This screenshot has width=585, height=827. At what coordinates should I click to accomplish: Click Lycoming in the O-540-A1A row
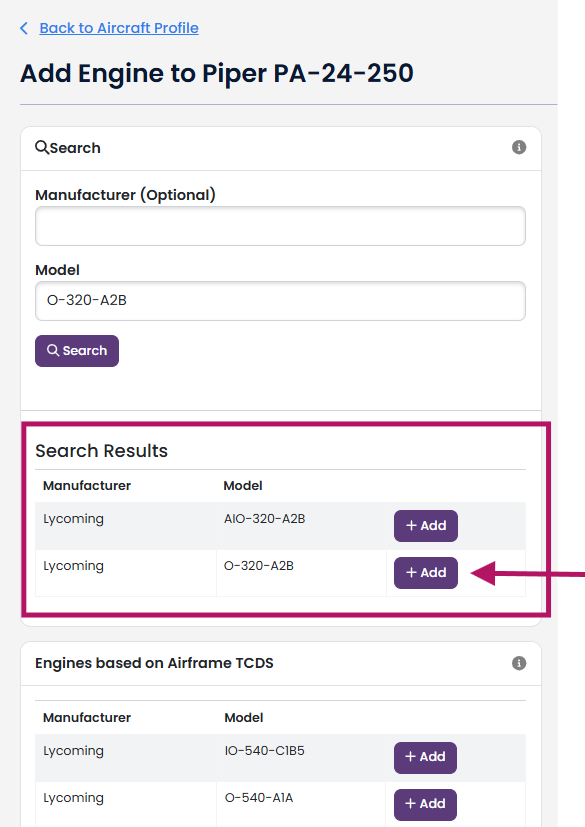click(x=73, y=798)
